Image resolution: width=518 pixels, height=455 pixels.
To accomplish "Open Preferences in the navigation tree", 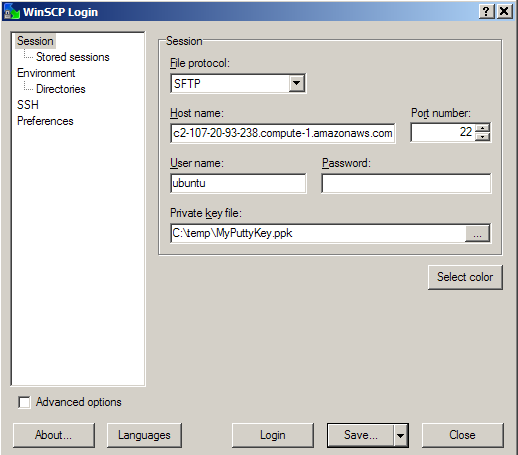I will coord(45,121).
